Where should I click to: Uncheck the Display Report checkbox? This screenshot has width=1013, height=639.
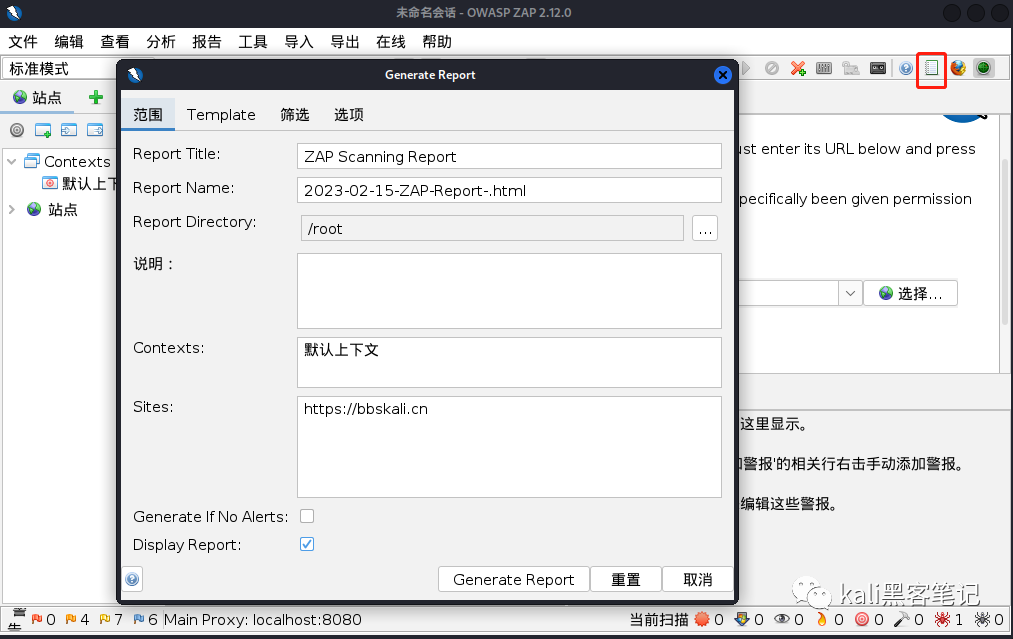coord(307,544)
